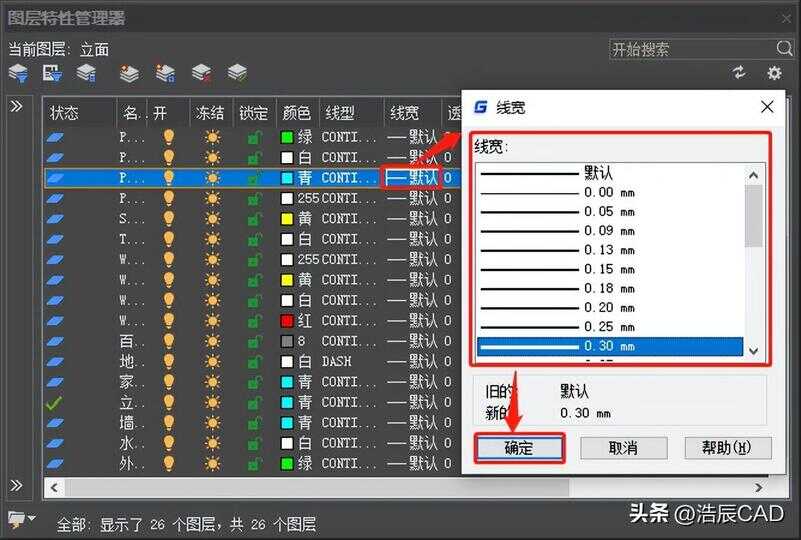This screenshot has height=540, width=801.
Task: Click the 取消 button
Action: (x=623, y=448)
